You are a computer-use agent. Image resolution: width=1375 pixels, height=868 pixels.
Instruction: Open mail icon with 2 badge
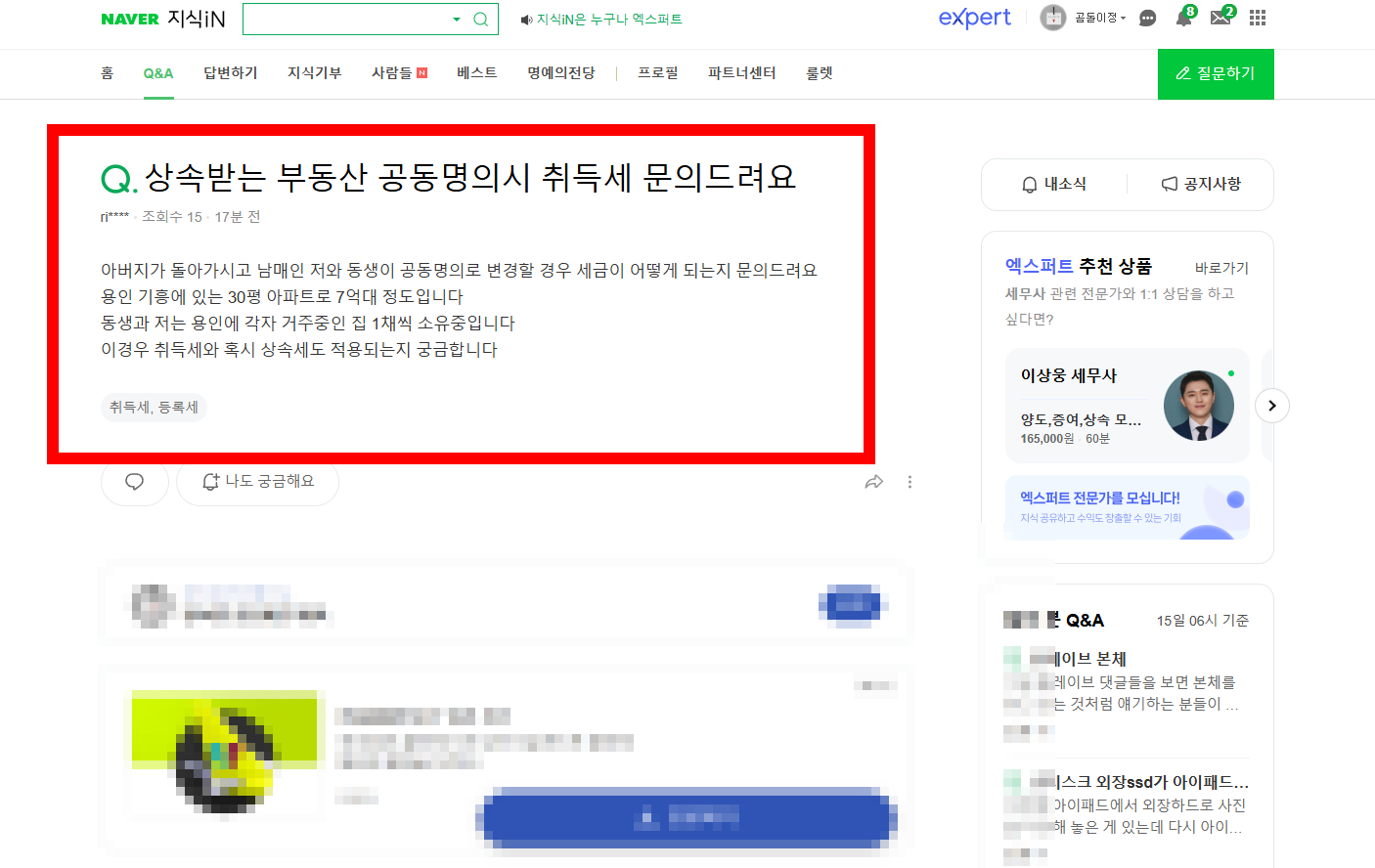[1221, 17]
